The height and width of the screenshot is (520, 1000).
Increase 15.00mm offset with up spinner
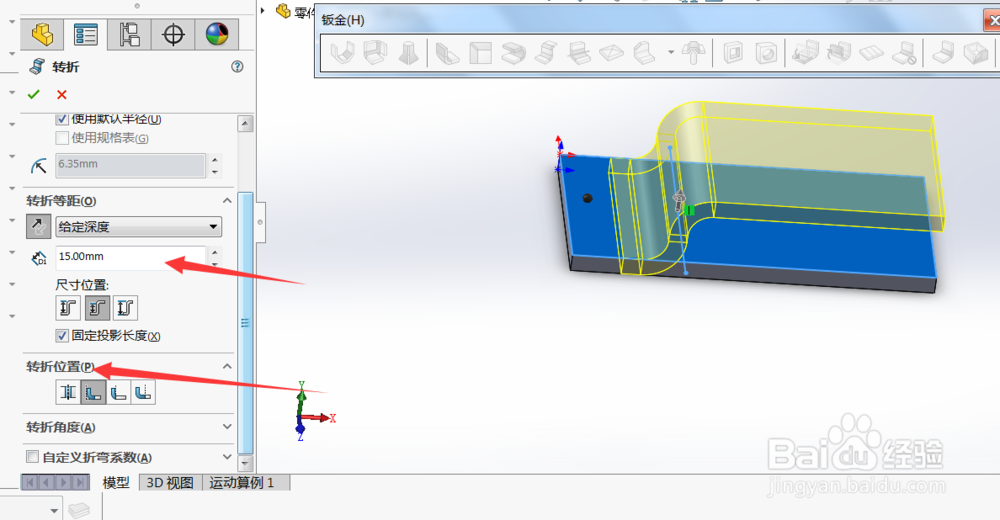coord(215,251)
